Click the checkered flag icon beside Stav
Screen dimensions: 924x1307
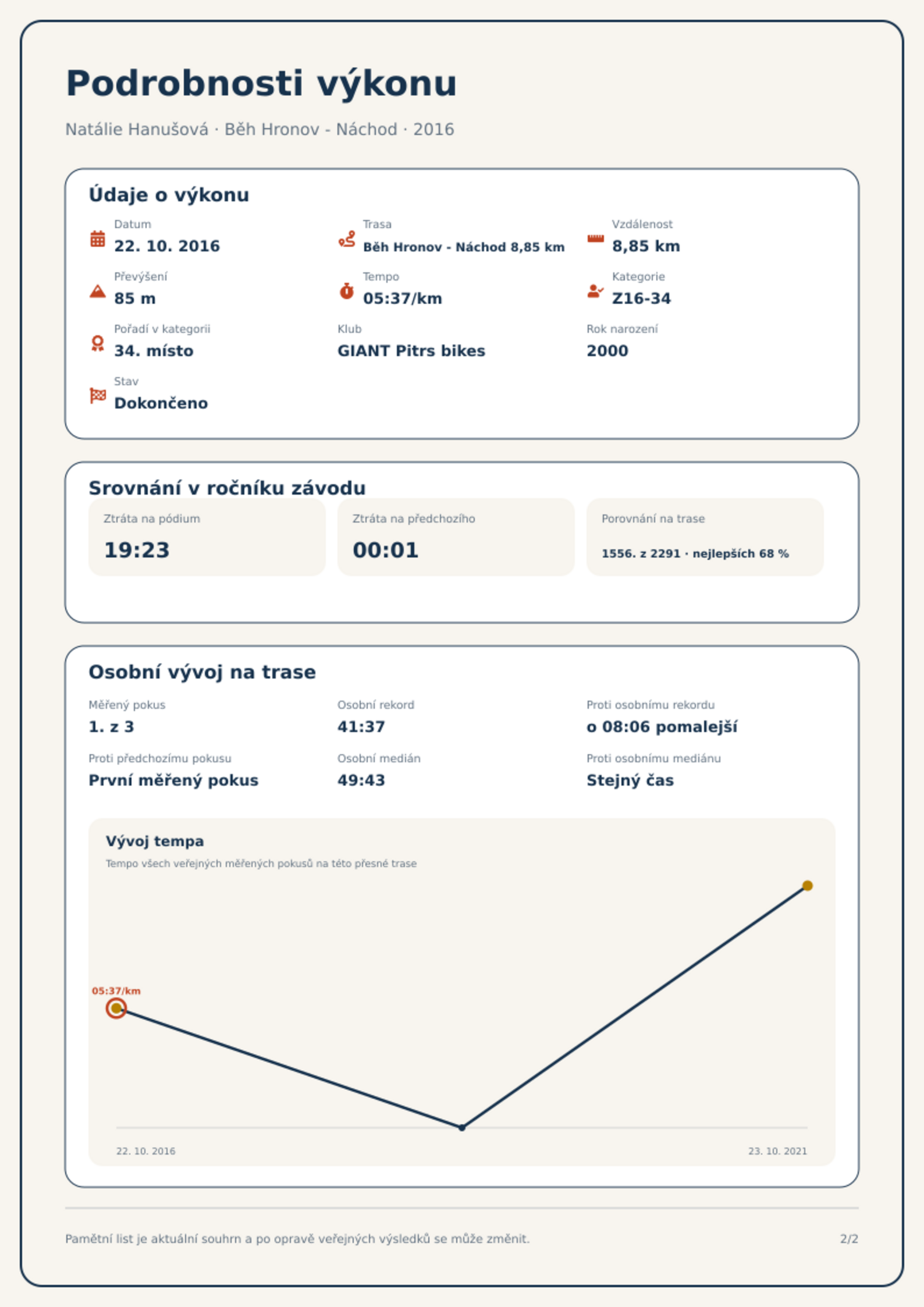(x=98, y=396)
